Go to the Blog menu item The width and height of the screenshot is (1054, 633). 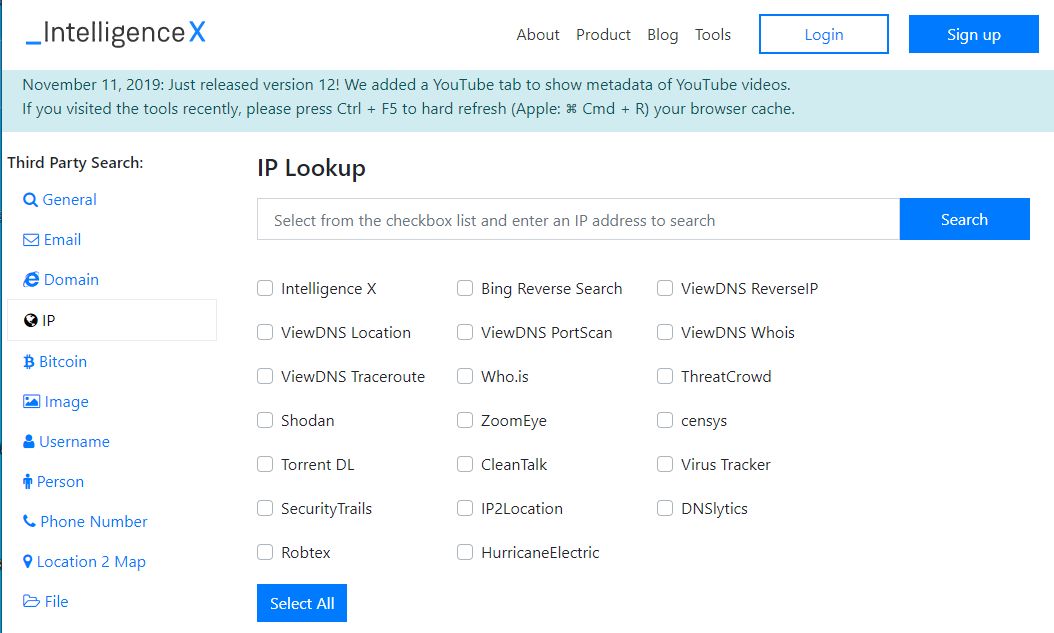point(662,35)
